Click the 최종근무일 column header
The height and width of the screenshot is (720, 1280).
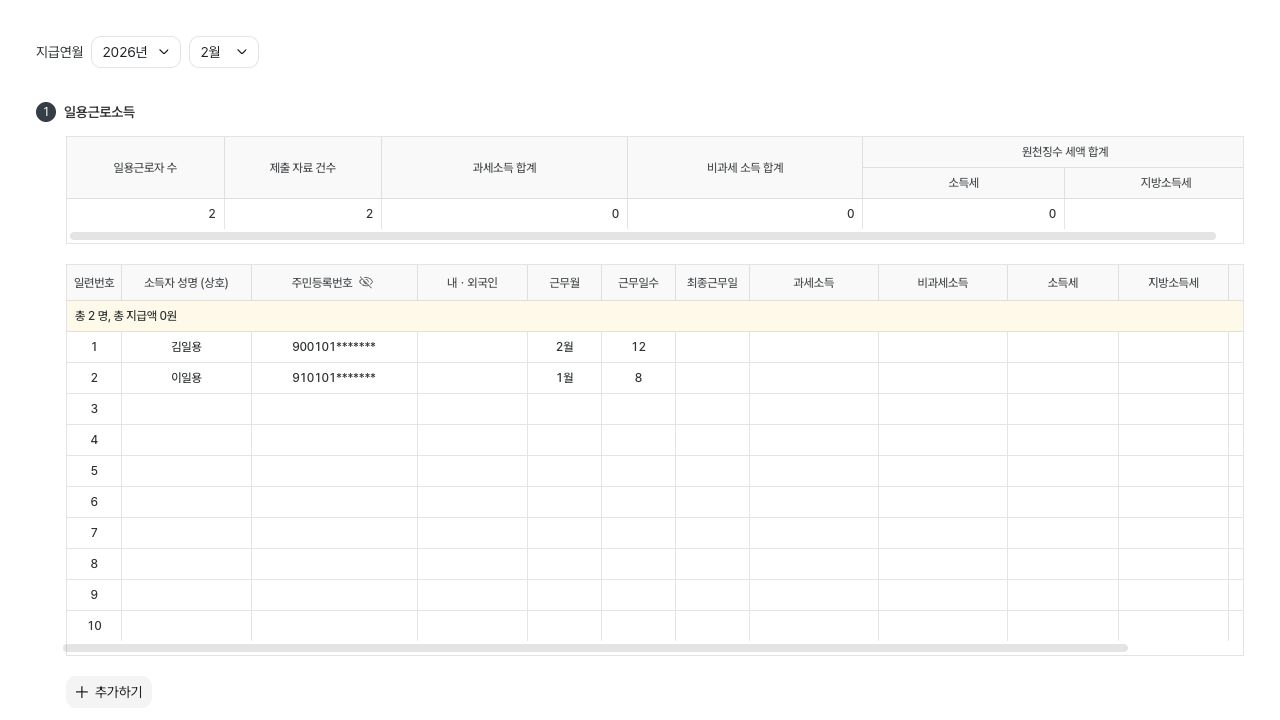click(x=712, y=283)
